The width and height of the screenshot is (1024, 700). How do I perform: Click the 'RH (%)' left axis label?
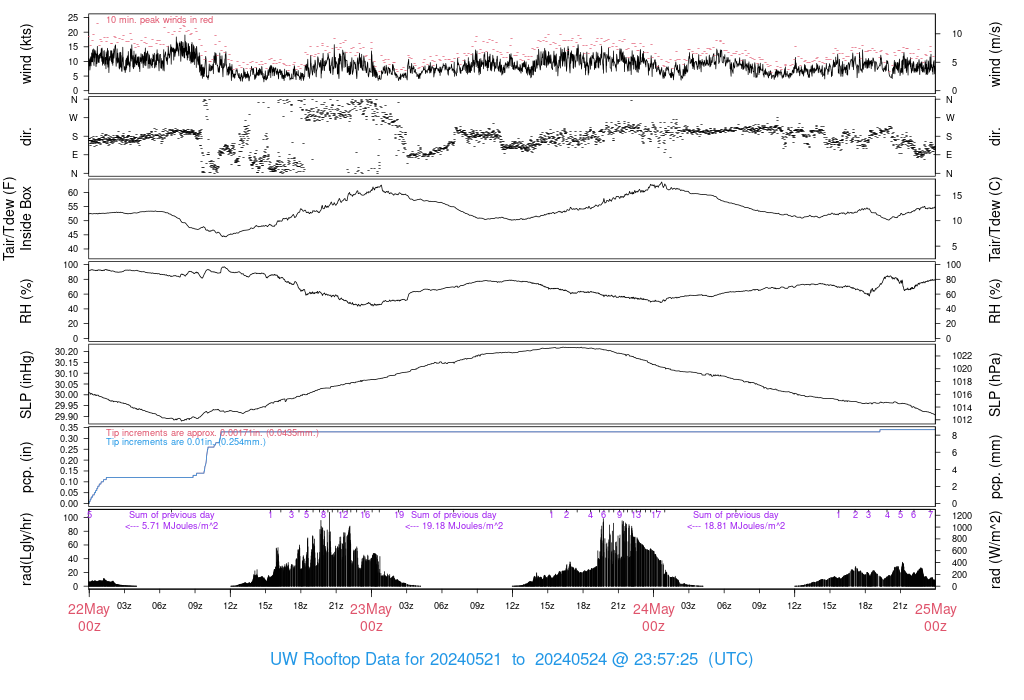point(26,301)
